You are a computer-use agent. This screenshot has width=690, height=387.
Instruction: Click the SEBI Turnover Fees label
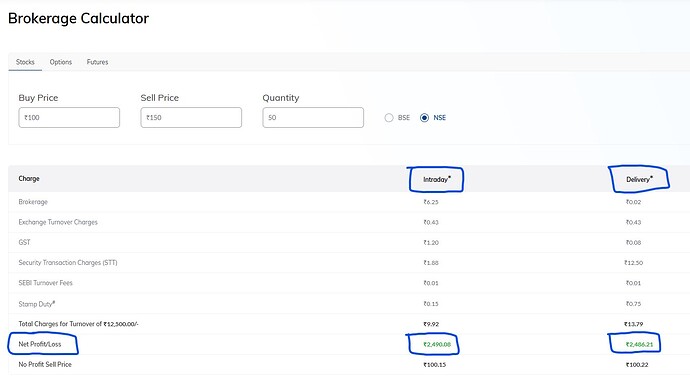[x=45, y=283]
